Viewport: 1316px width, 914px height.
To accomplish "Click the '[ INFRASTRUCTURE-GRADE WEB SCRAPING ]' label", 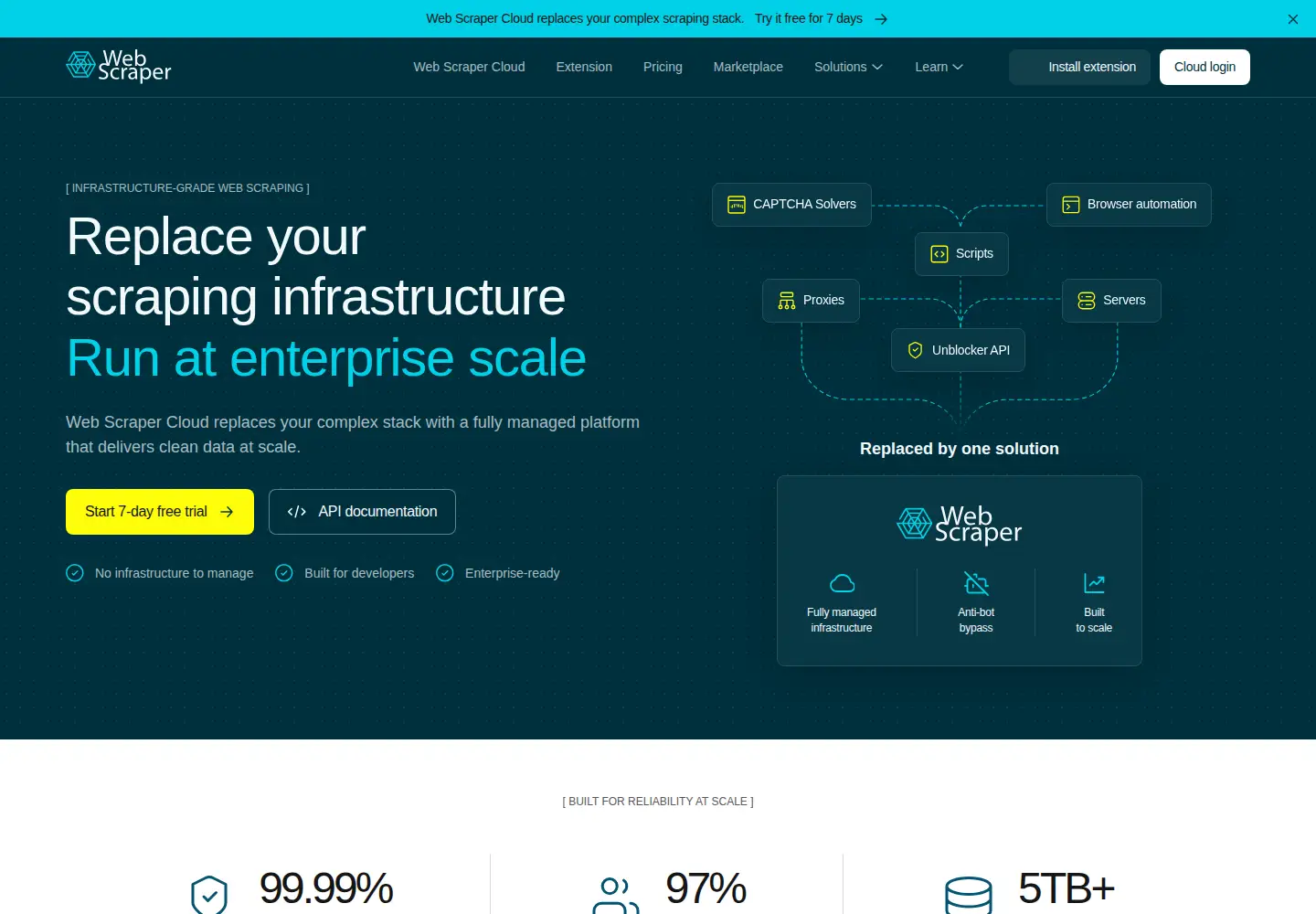I will pyautogui.click(x=187, y=188).
